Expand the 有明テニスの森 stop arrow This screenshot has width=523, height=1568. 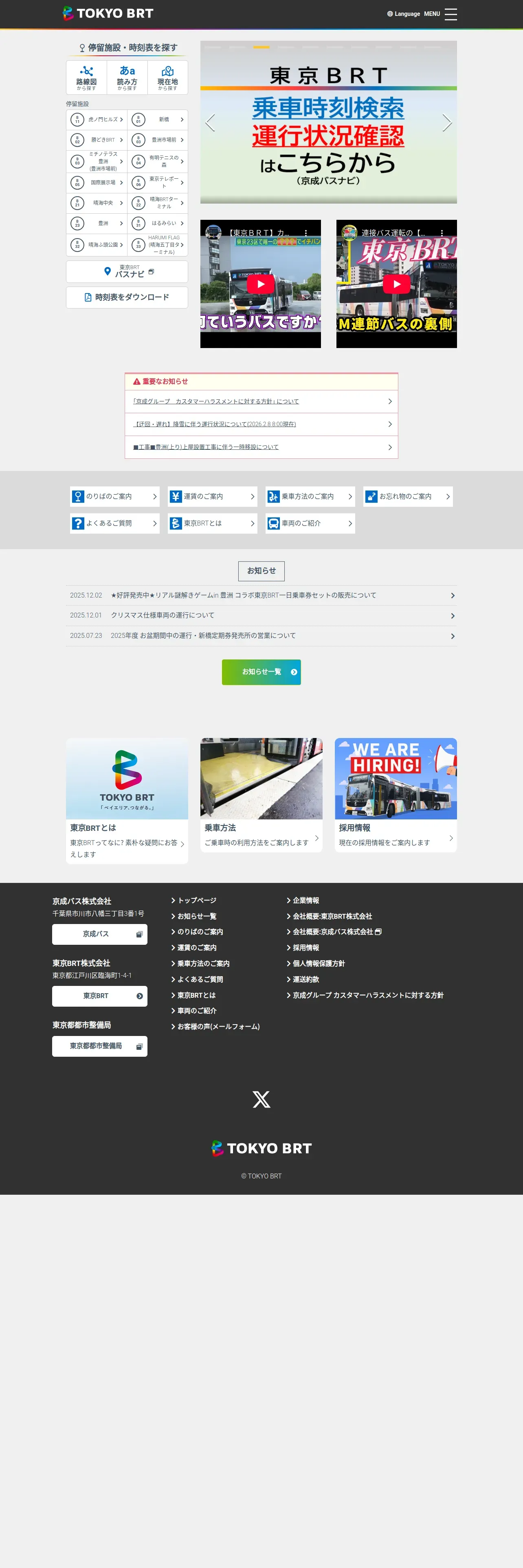click(x=182, y=161)
